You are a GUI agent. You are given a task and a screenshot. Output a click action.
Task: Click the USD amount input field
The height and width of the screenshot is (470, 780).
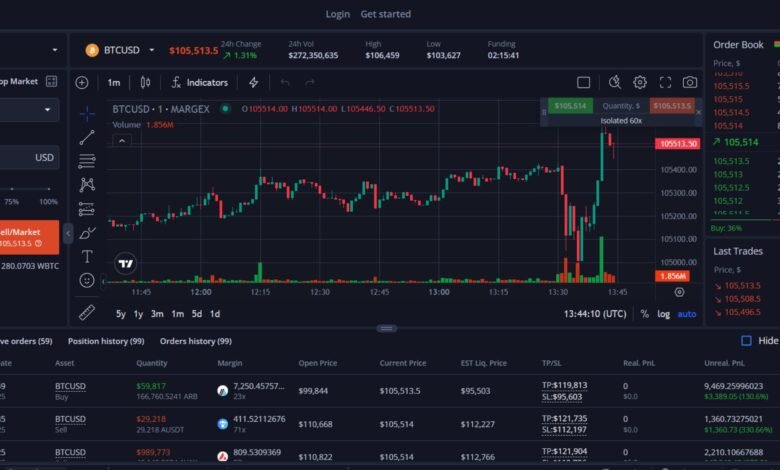click(29, 158)
